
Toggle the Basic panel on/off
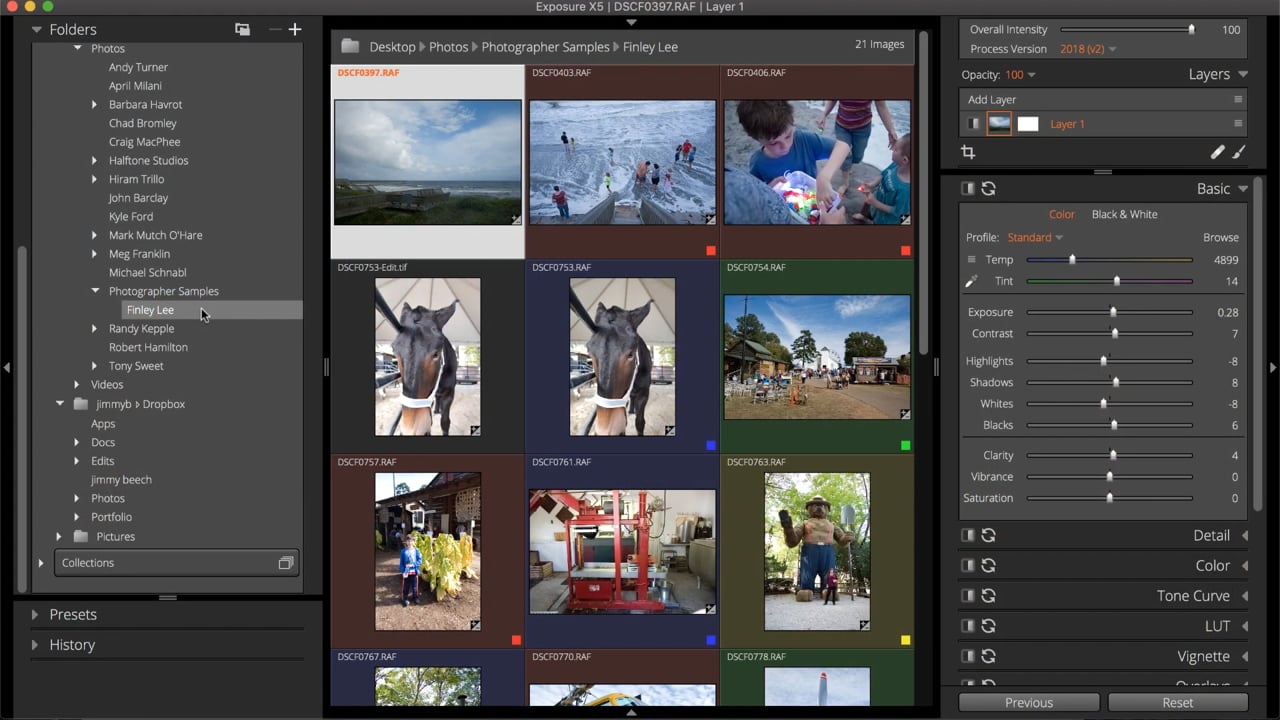967,189
